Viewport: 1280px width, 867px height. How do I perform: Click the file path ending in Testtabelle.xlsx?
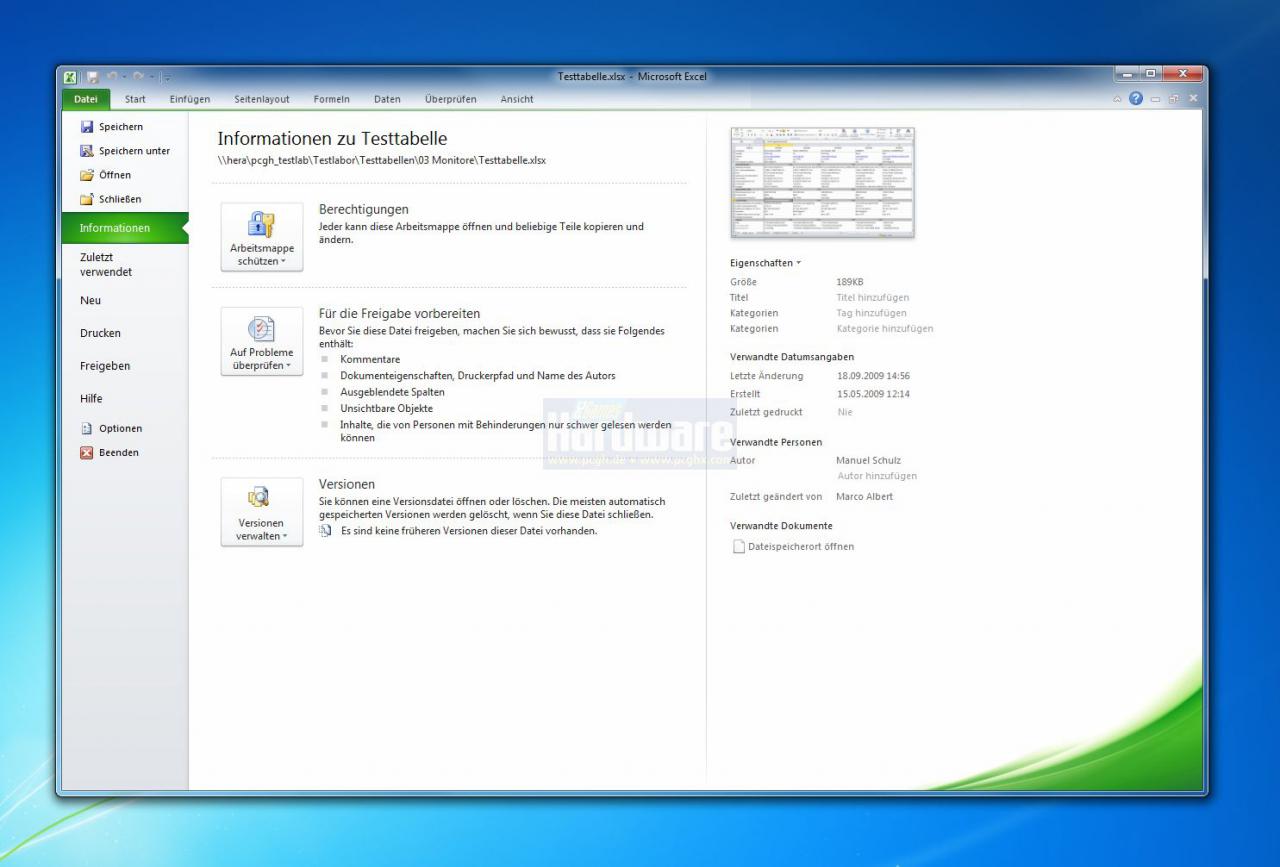(x=382, y=159)
